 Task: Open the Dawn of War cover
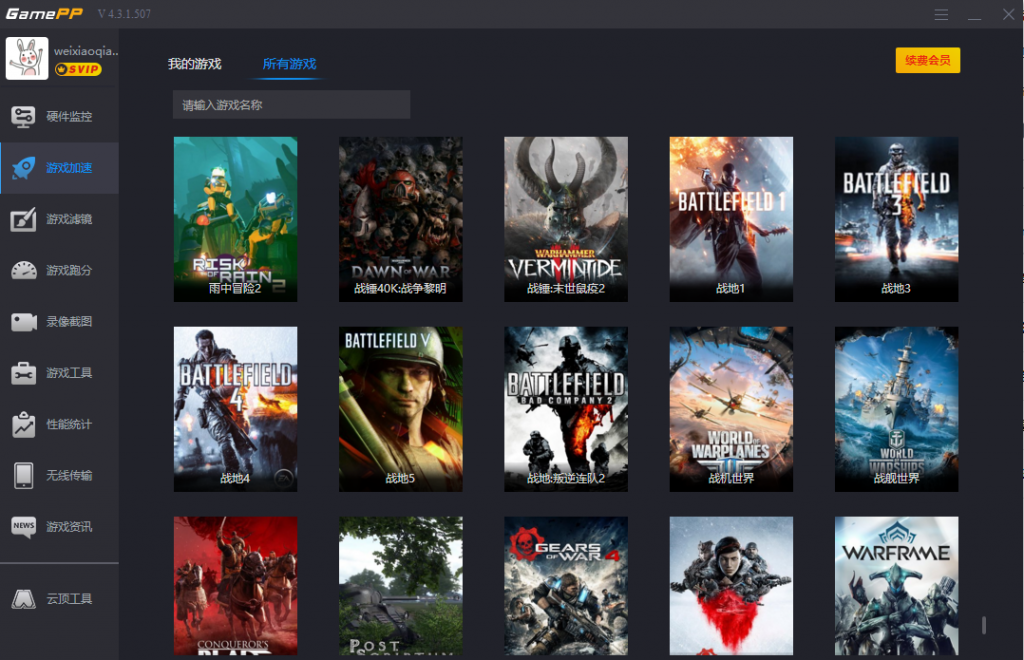tap(400, 219)
